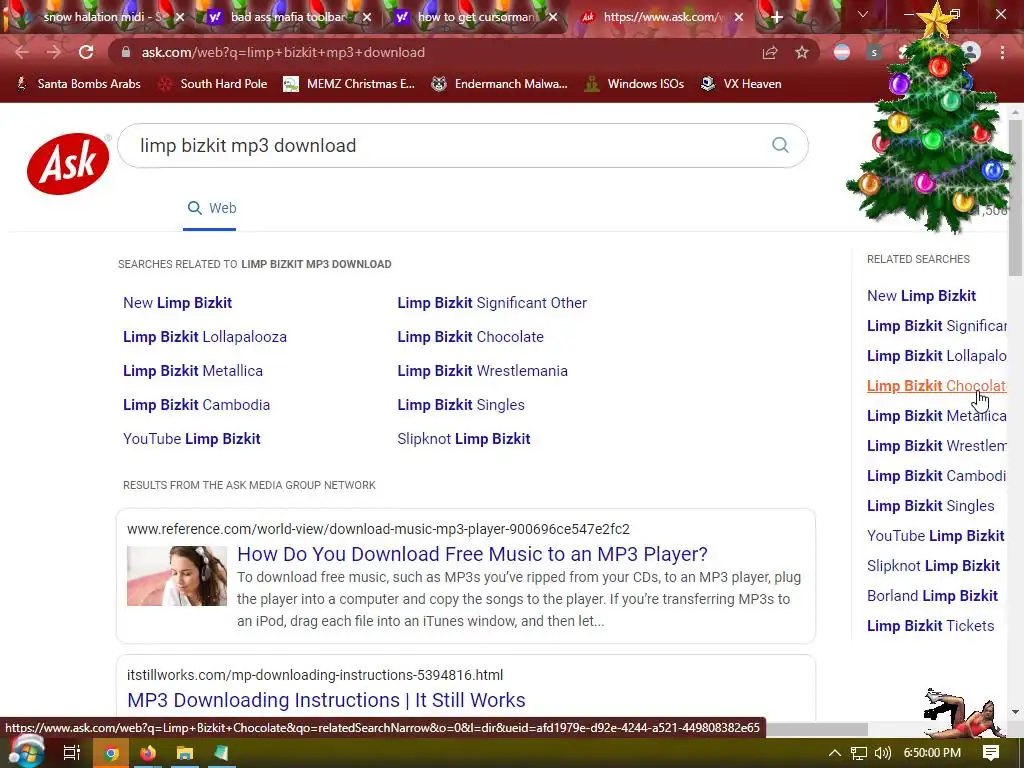Open the tab search dropdown chevron
This screenshot has width=1024, height=768.
click(863, 14)
